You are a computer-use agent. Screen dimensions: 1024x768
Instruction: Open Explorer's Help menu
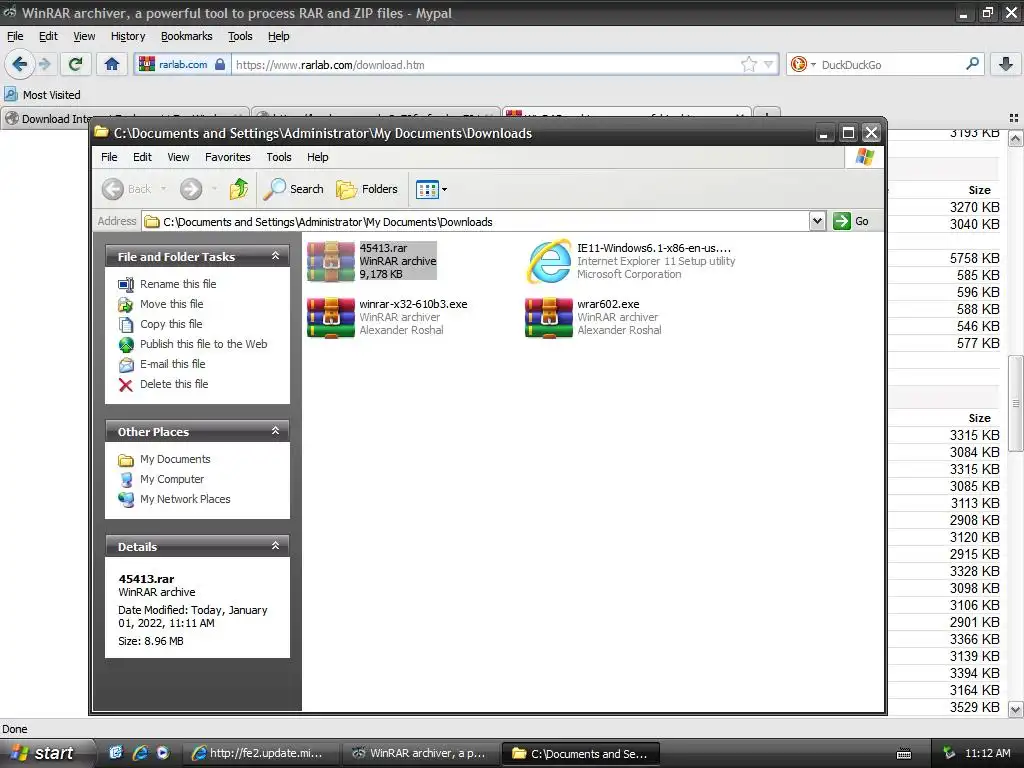(x=317, y=157)
